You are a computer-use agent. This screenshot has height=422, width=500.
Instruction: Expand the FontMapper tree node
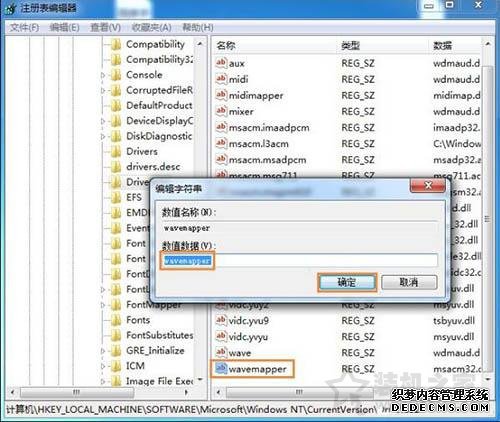tap(103, 305)
